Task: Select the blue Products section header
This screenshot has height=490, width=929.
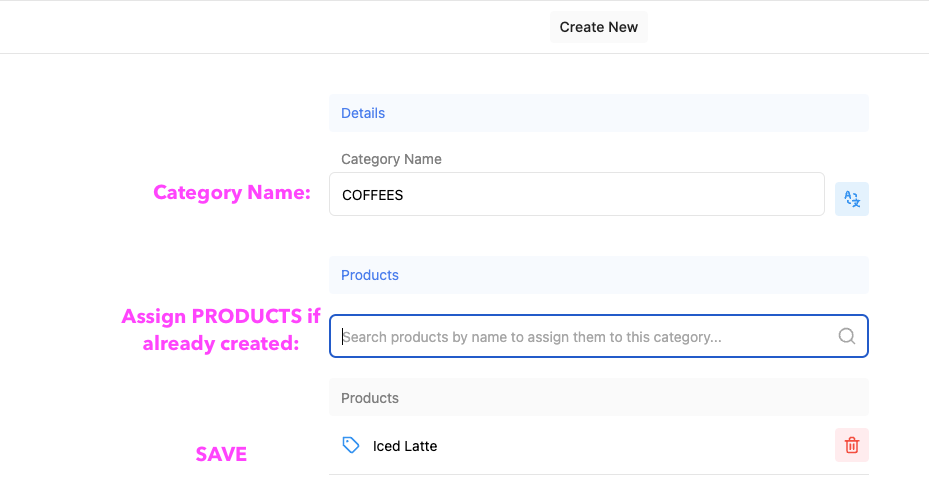Action: (598, 275)
